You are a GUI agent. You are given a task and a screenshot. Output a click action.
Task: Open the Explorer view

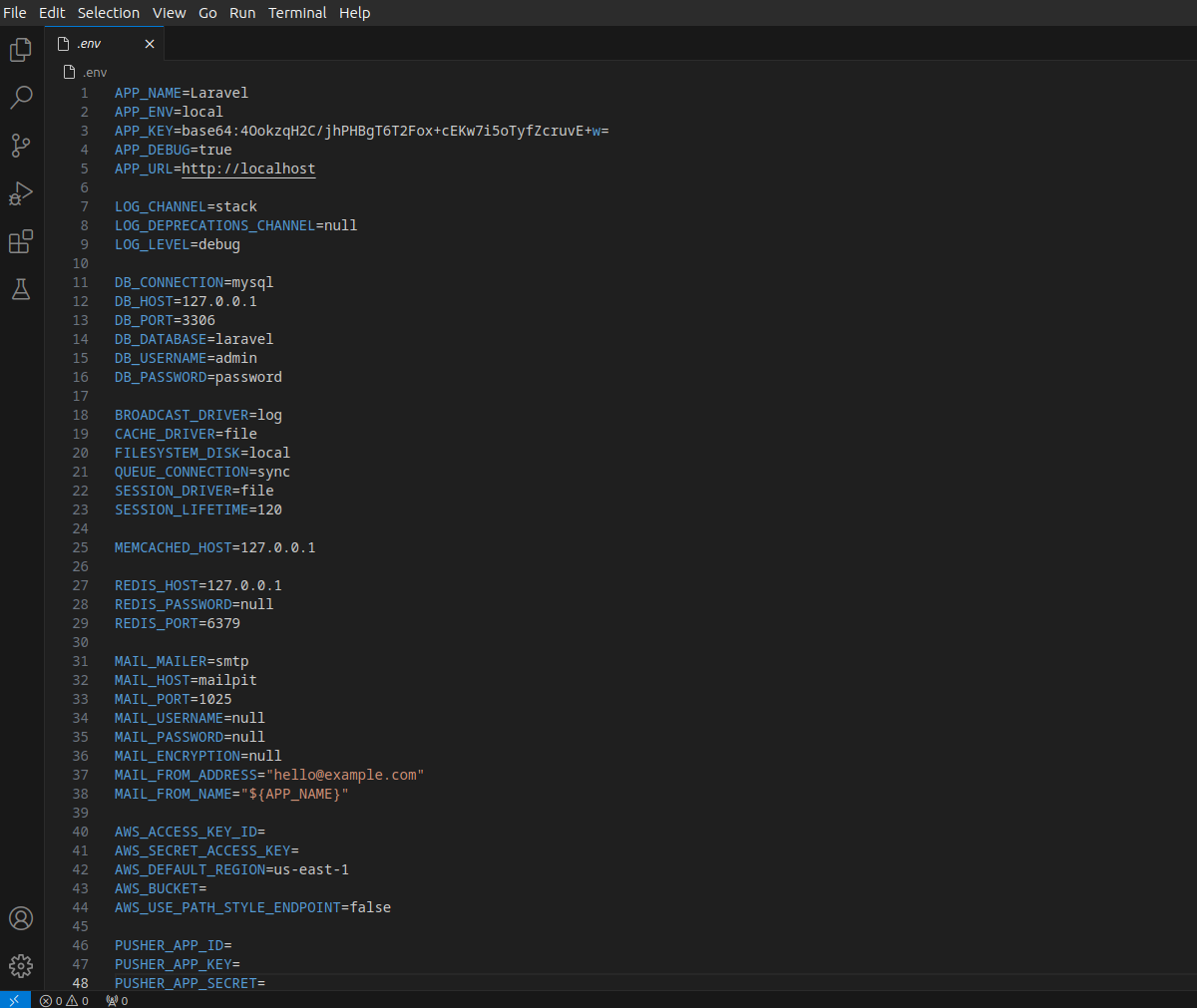20,49
